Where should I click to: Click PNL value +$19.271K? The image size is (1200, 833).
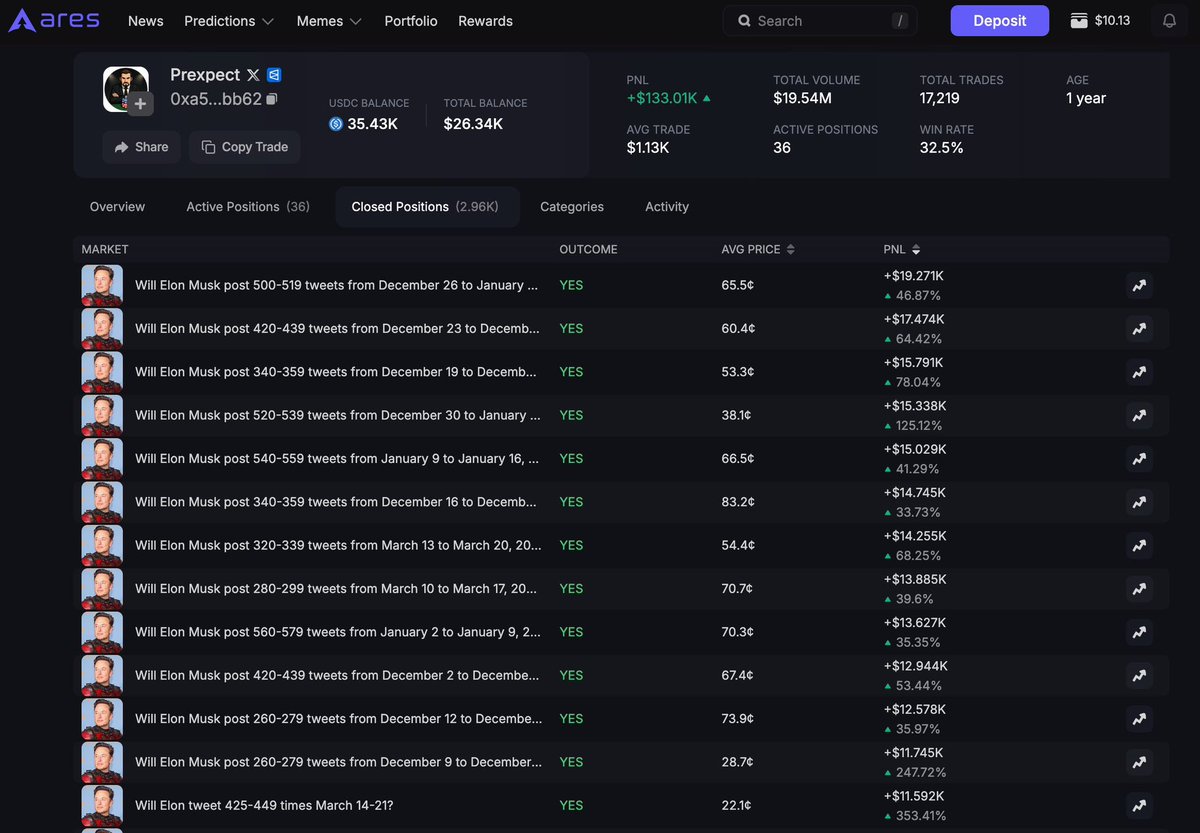tap(914, 276)
